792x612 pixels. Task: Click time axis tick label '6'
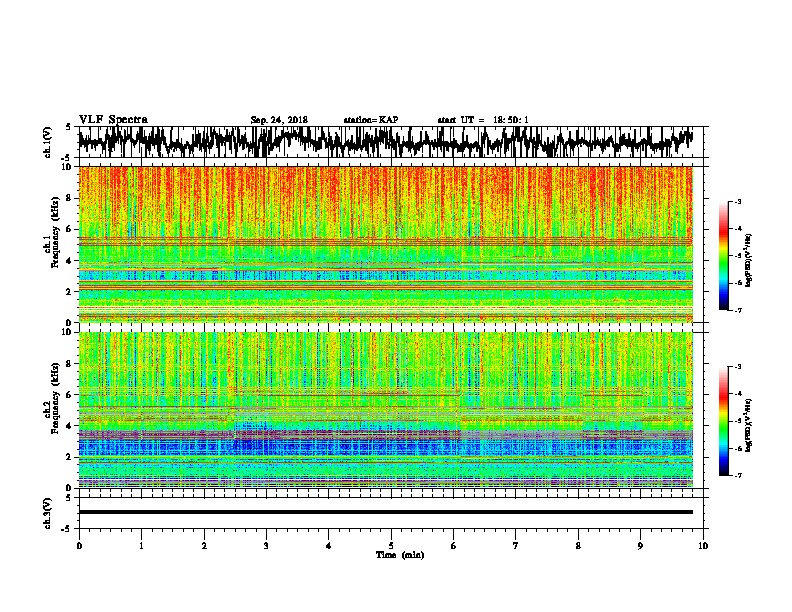[x=453, y=546]
